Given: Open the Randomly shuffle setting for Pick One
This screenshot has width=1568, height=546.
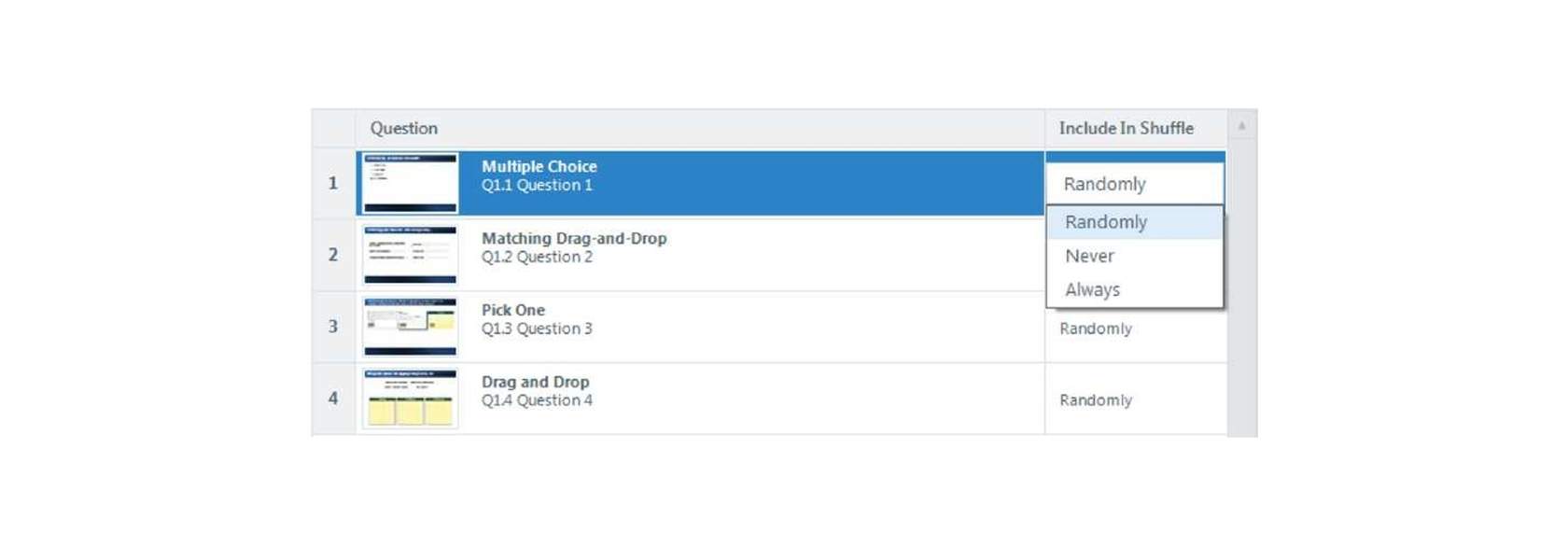Looking at the screenshot, I should click(1096, 329).
